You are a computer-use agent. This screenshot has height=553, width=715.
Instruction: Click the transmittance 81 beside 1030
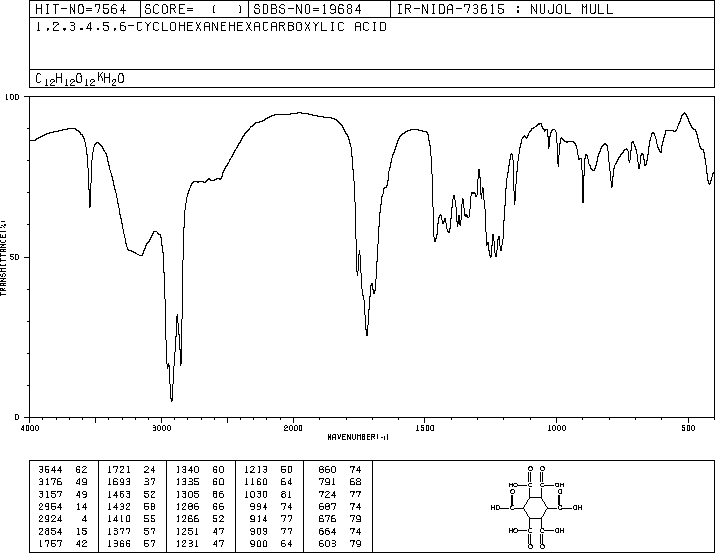click(x=286, y=494)
